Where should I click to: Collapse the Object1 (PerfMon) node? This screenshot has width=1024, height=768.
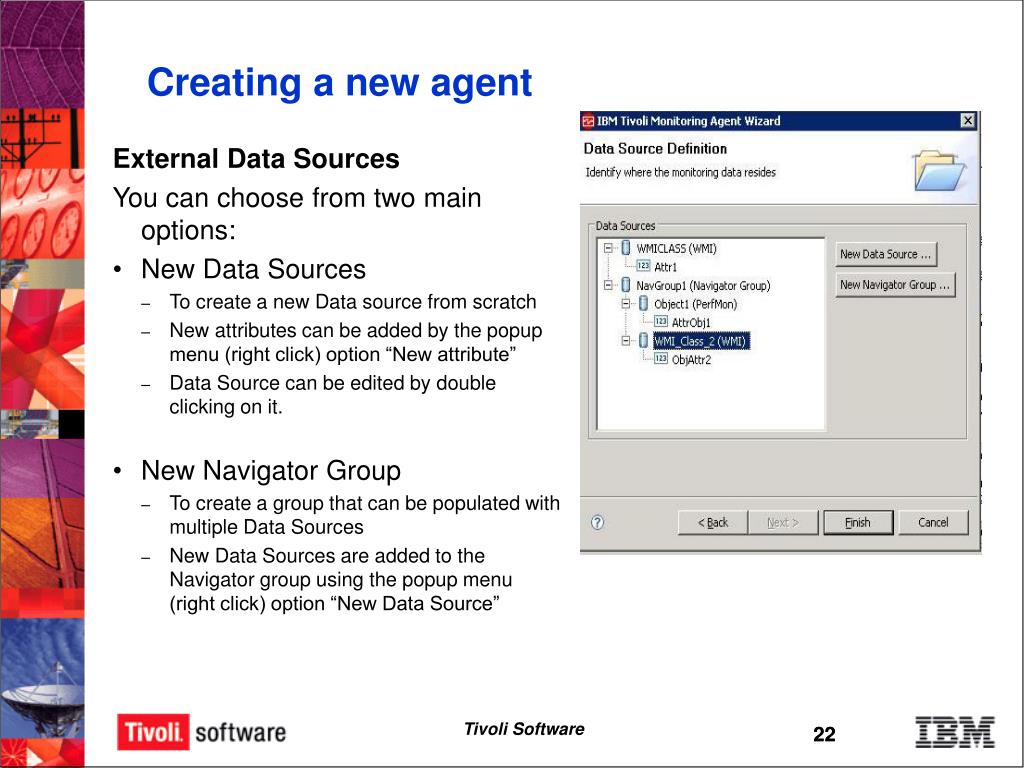pyautogui.click(x=626, y=304)
